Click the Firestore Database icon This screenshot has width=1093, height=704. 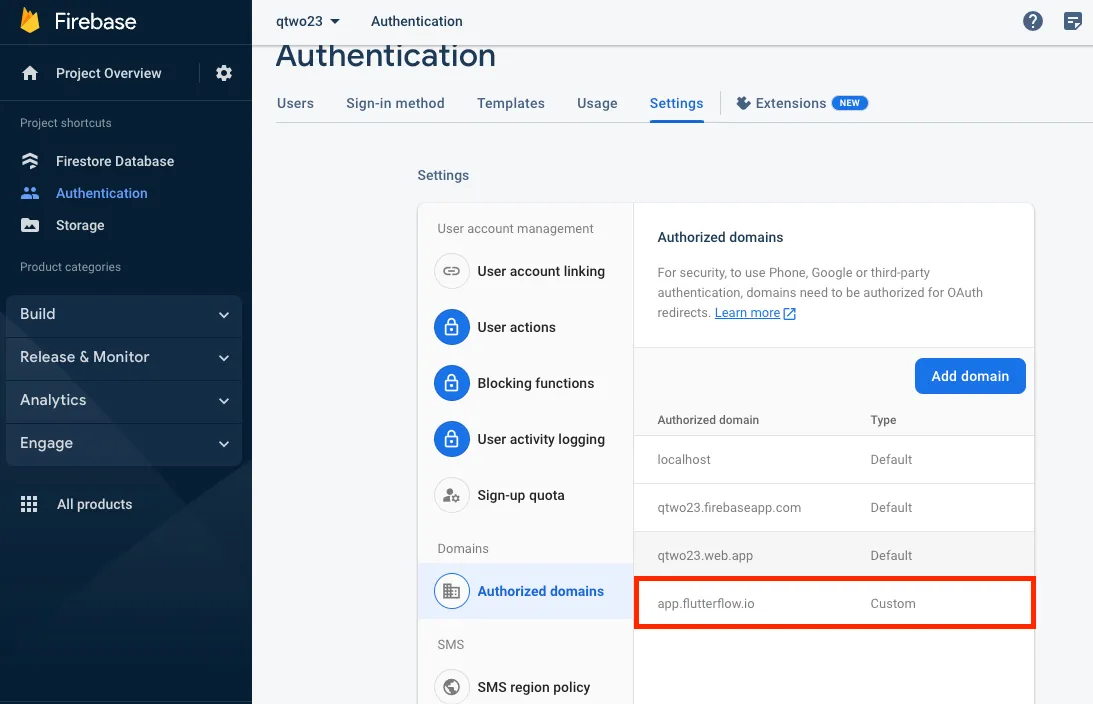[x=30, y=161]
